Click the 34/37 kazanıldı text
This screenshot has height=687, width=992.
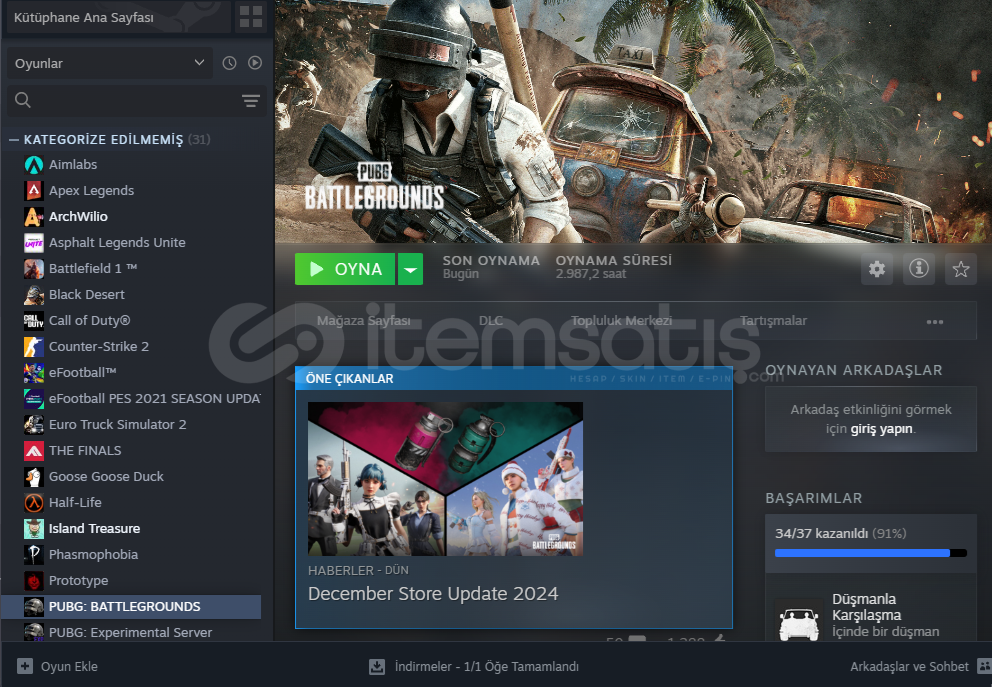821,533
